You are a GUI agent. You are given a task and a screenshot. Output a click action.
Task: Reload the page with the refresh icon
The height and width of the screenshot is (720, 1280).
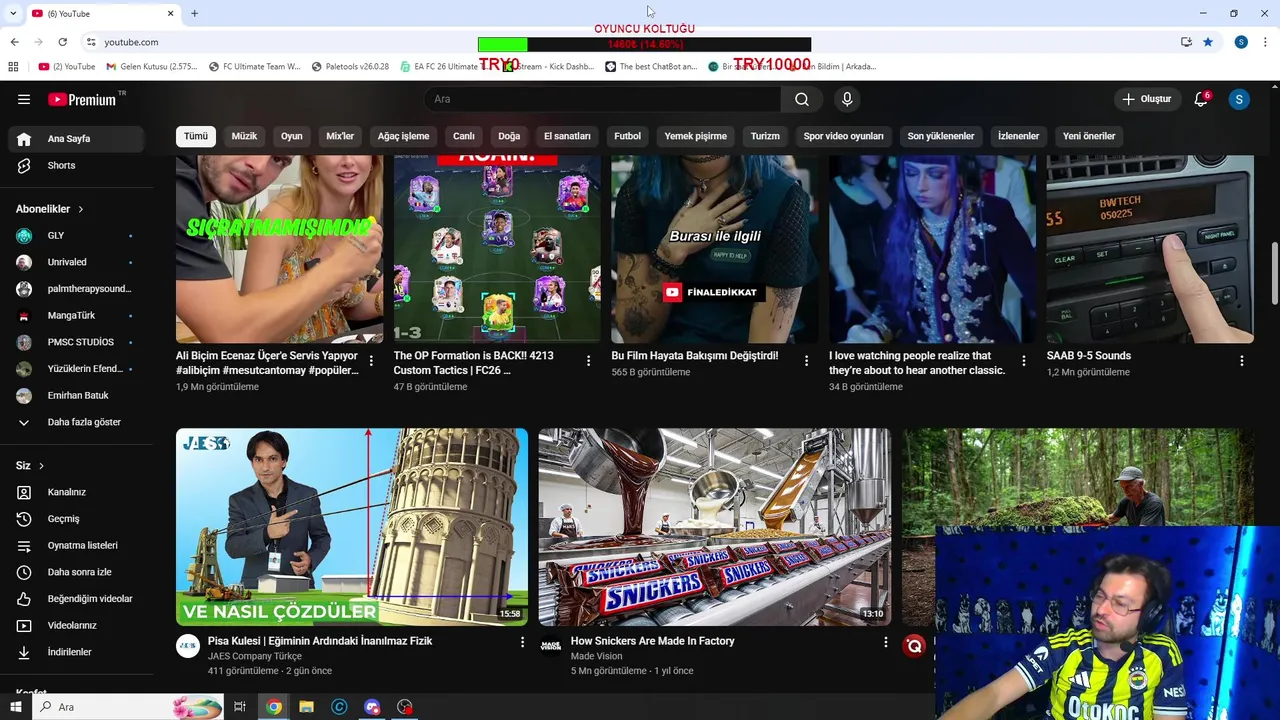point(62,42)
